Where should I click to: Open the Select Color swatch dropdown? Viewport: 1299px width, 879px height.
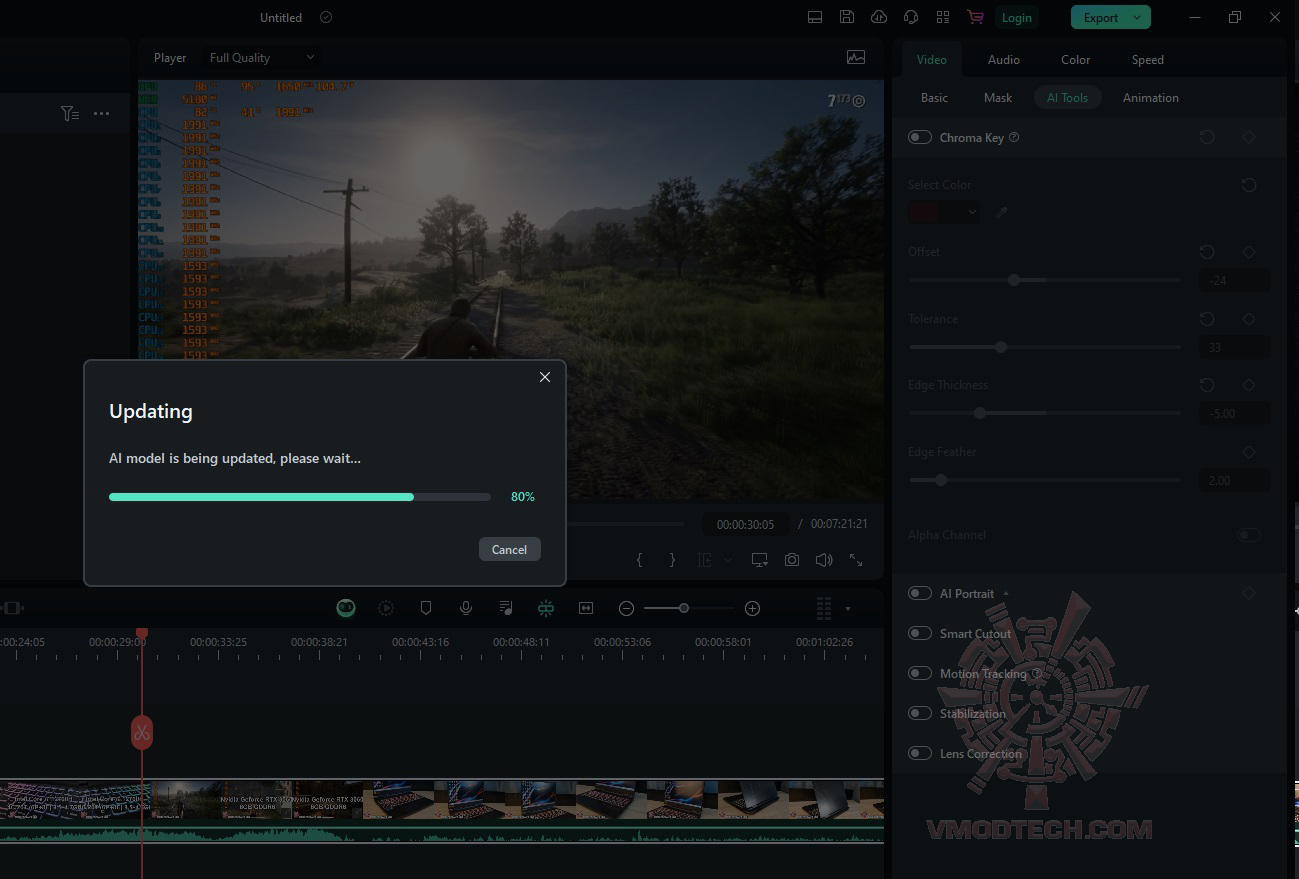pos(945,212)
